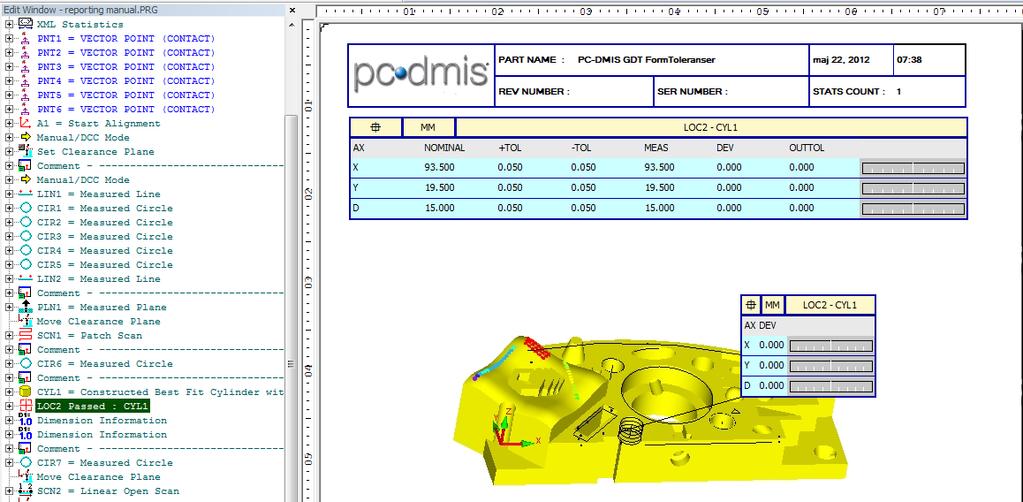Click the PART NAME field in report header
Viewport: 1023px width, 502px height.
tap(652, 59)
